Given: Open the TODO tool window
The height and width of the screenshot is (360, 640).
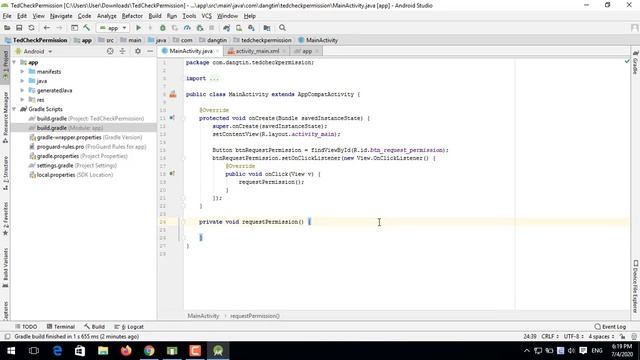Looking at the screenshot, I should (26, 327).
